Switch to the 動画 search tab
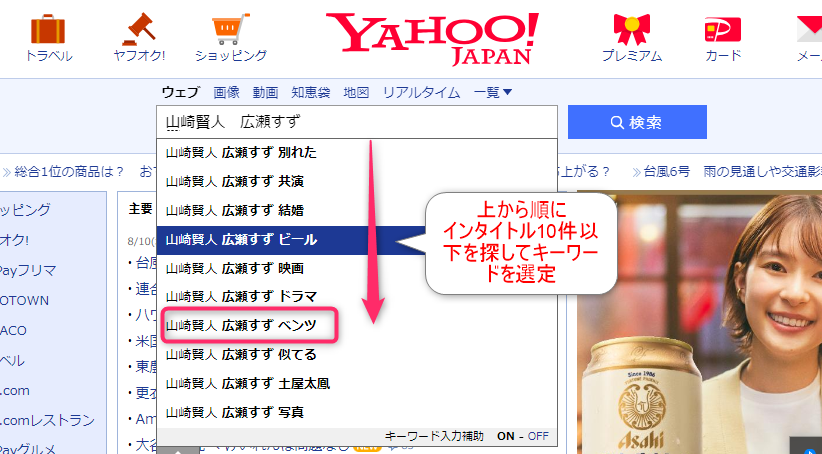 [265, 92]
